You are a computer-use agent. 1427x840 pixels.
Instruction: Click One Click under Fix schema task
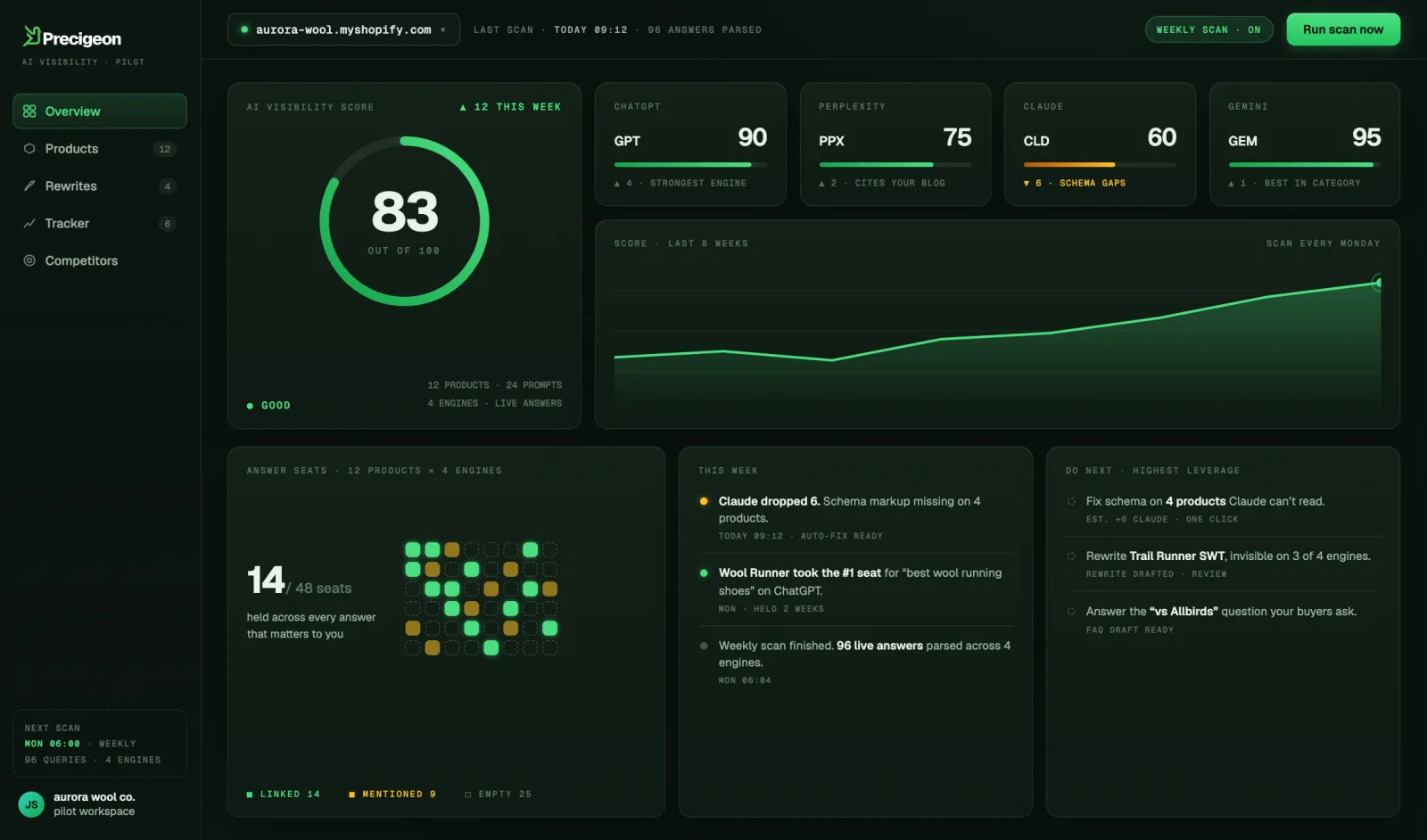coord(1212,519)
